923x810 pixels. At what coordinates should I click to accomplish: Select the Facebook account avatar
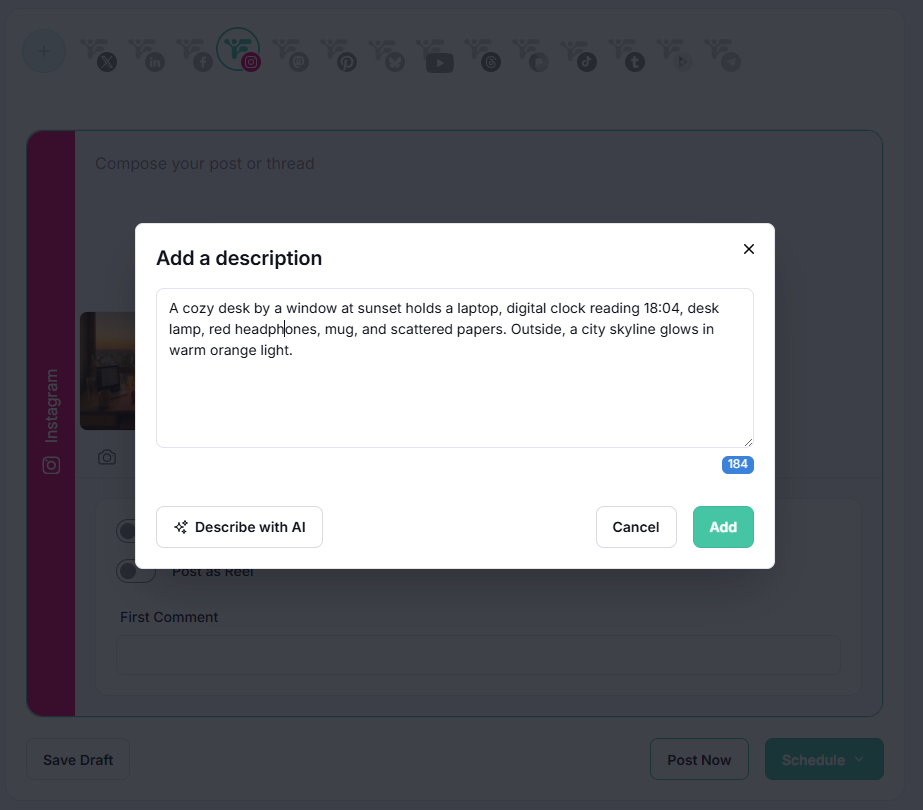click(195, 54)
